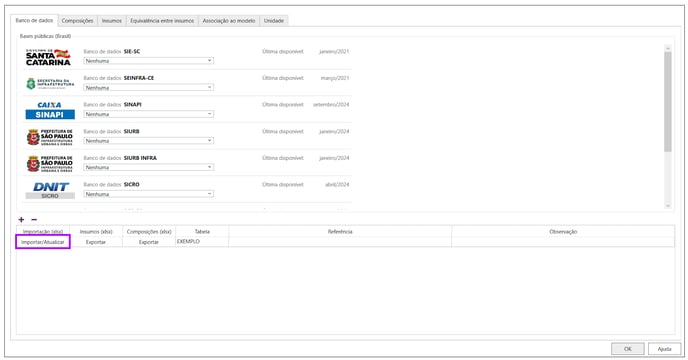The image size is (688, 360).
Task: Open the SICRO version dropdown
Action: point(149,194)
